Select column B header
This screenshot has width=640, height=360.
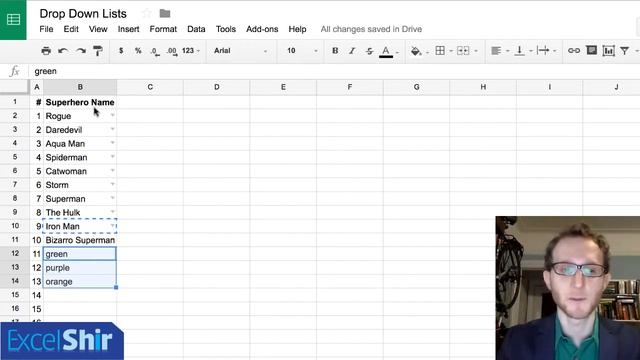(x=80, y=87)
